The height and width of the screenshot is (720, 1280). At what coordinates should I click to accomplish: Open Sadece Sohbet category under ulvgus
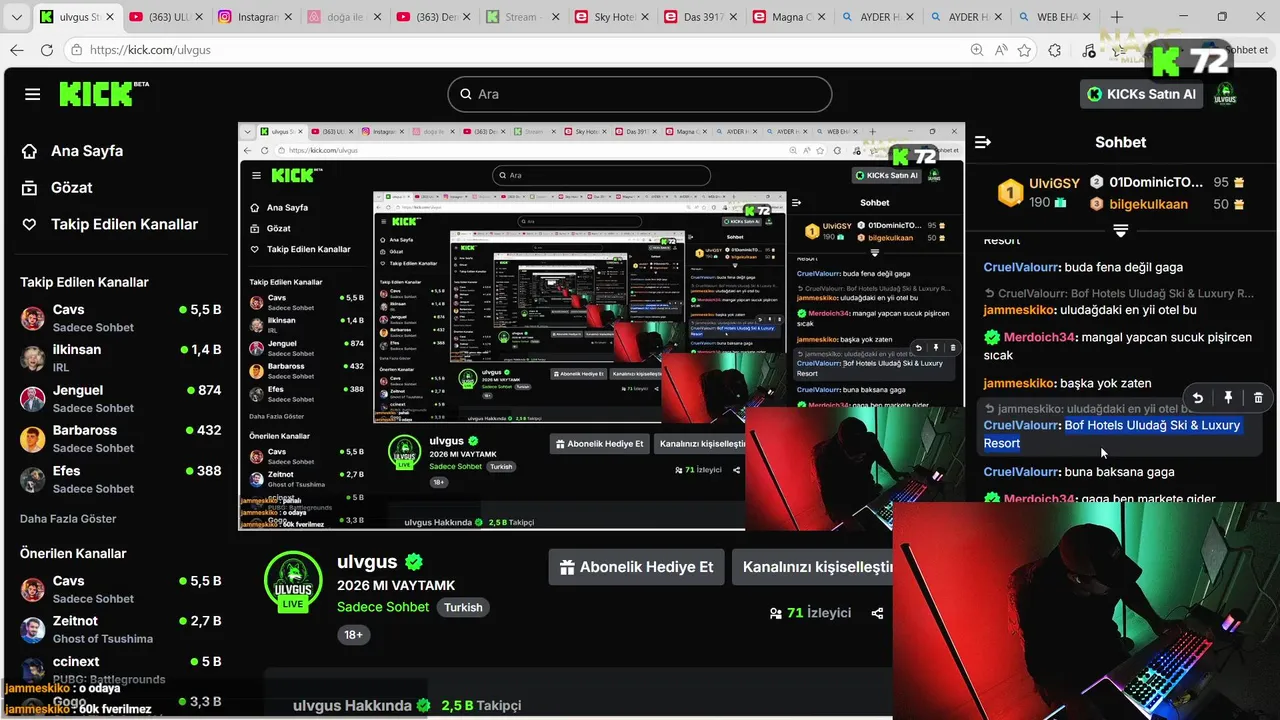pos(383,607)
